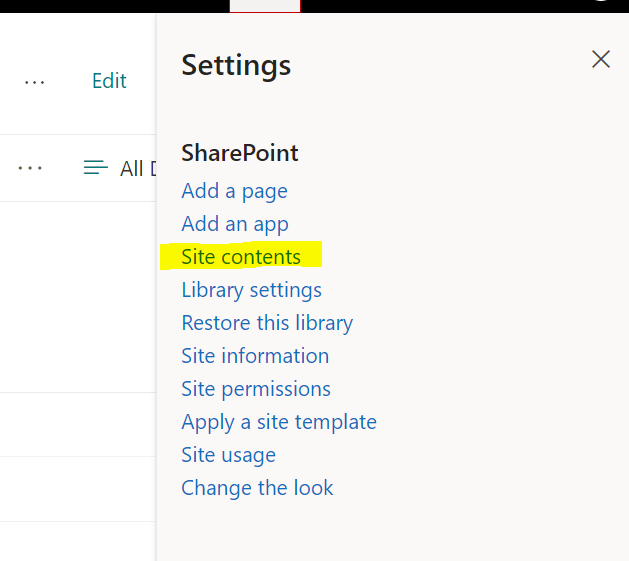Open Site information
629x561 pixels.
tap(255, 356)
